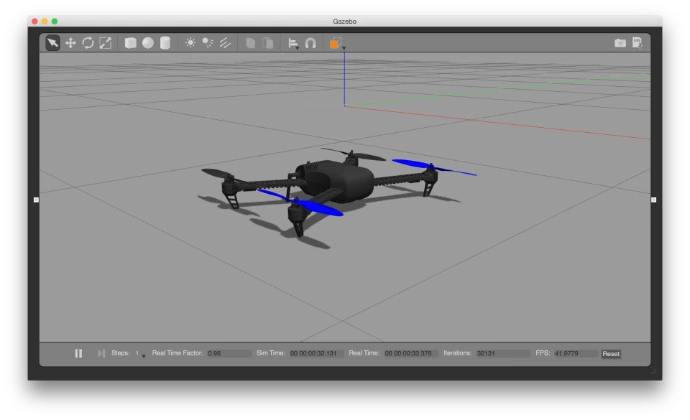The image size is (690, 420).
Task: Click the left panel splitter handle
Action: pyautogui.click(x=37, y=200)
